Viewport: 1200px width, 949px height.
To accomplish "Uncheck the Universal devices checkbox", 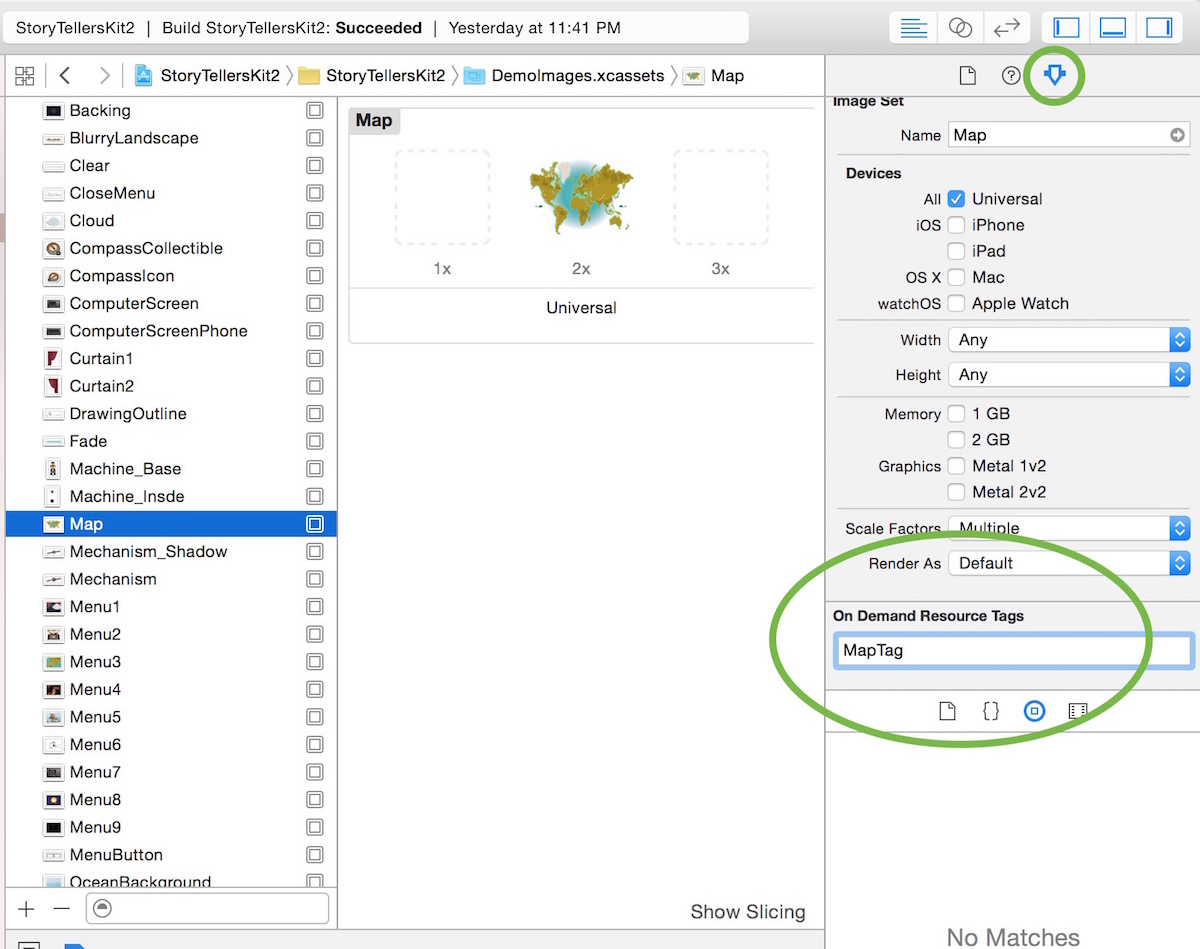I will click(956, 199).
